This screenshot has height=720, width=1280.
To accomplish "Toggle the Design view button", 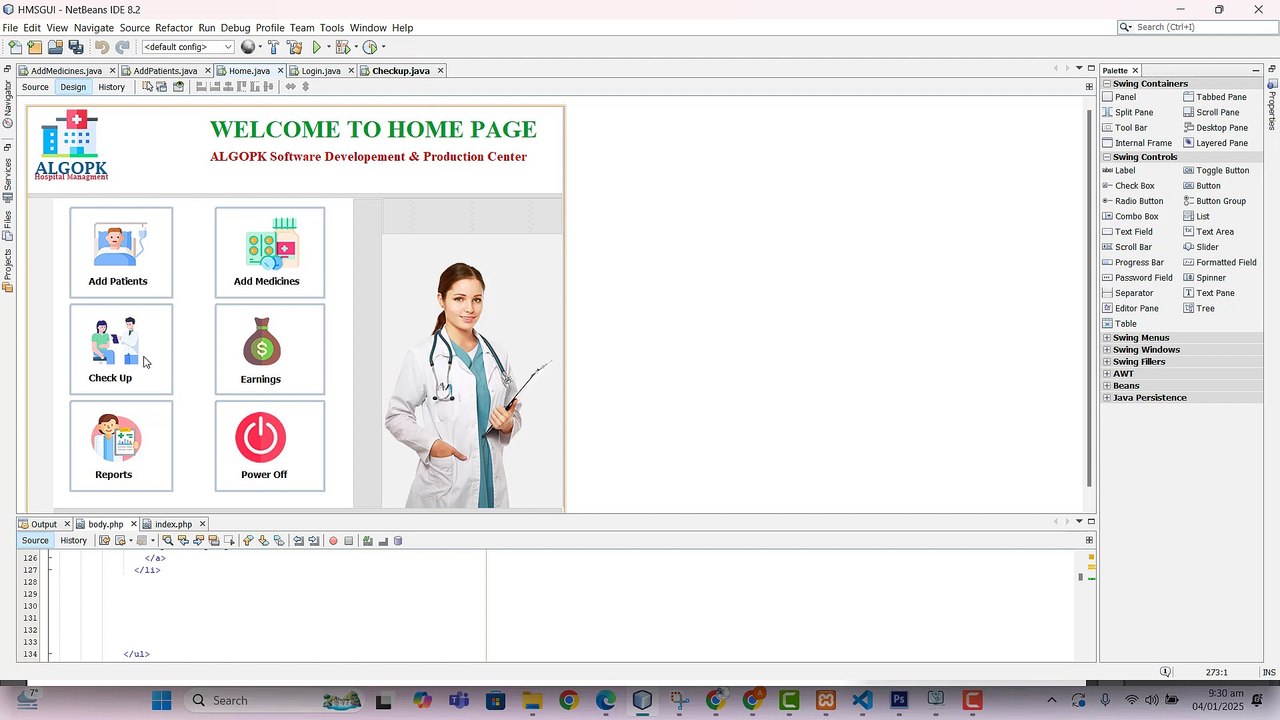I will tap(73, 87).
